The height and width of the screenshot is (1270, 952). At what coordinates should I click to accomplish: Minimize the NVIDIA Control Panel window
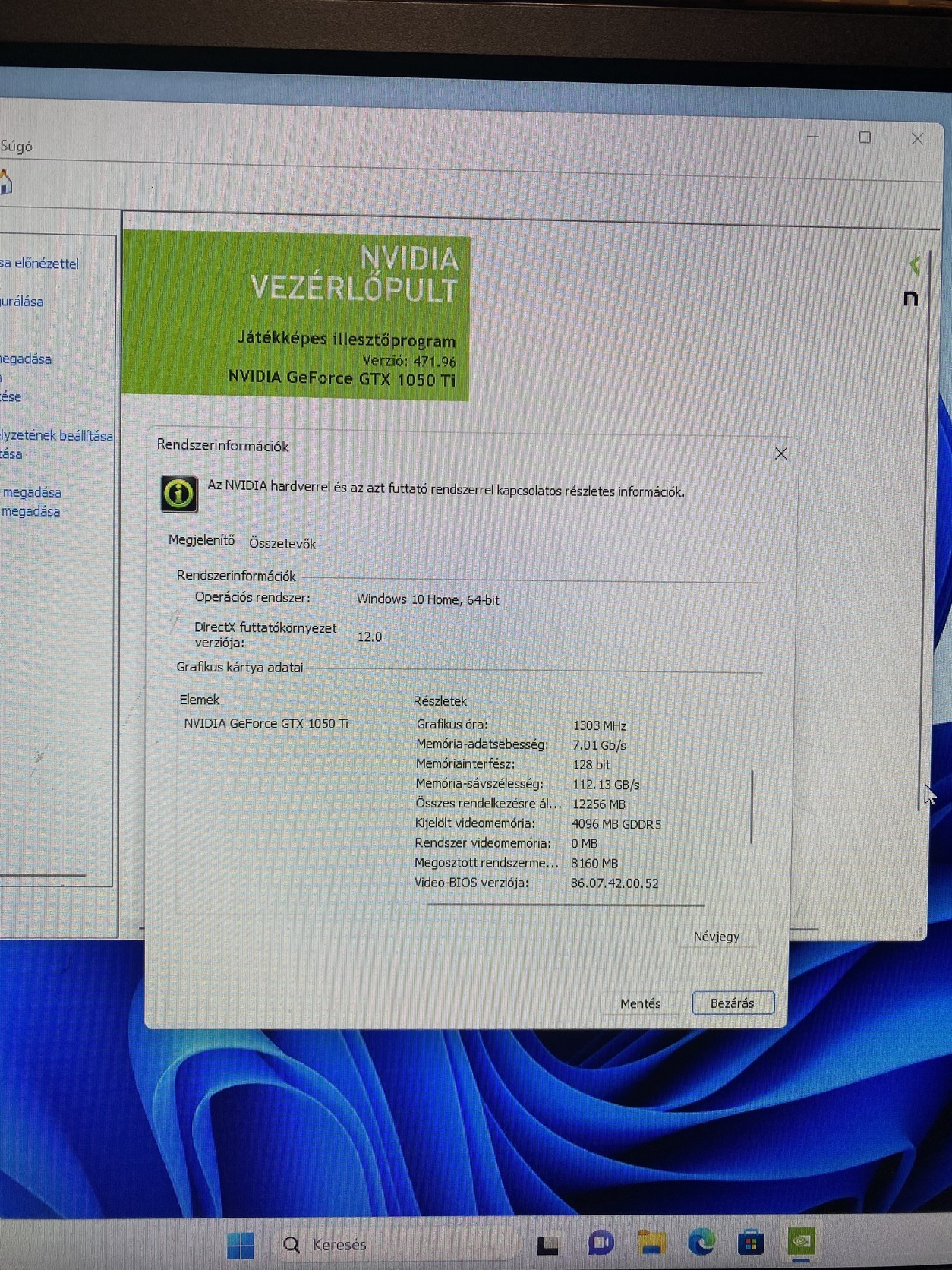point(813,136)
